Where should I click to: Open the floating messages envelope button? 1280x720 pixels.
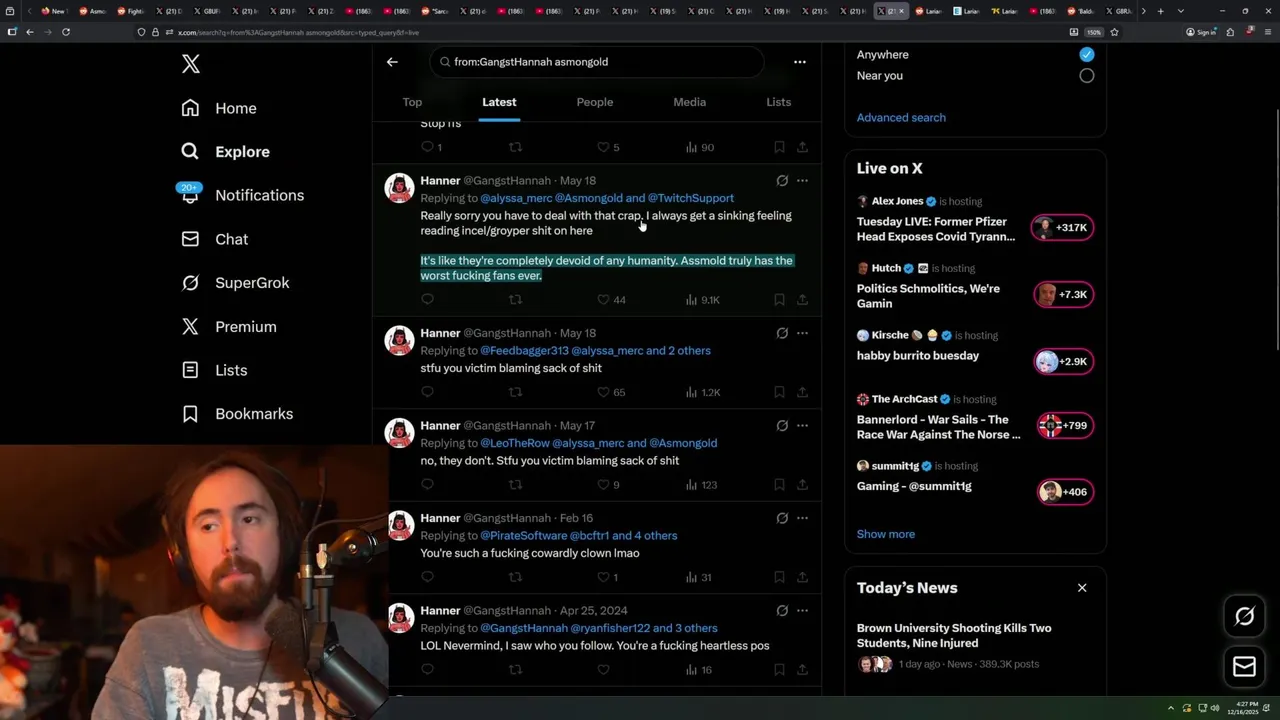pyautogui.click(x=1245, y=666)
